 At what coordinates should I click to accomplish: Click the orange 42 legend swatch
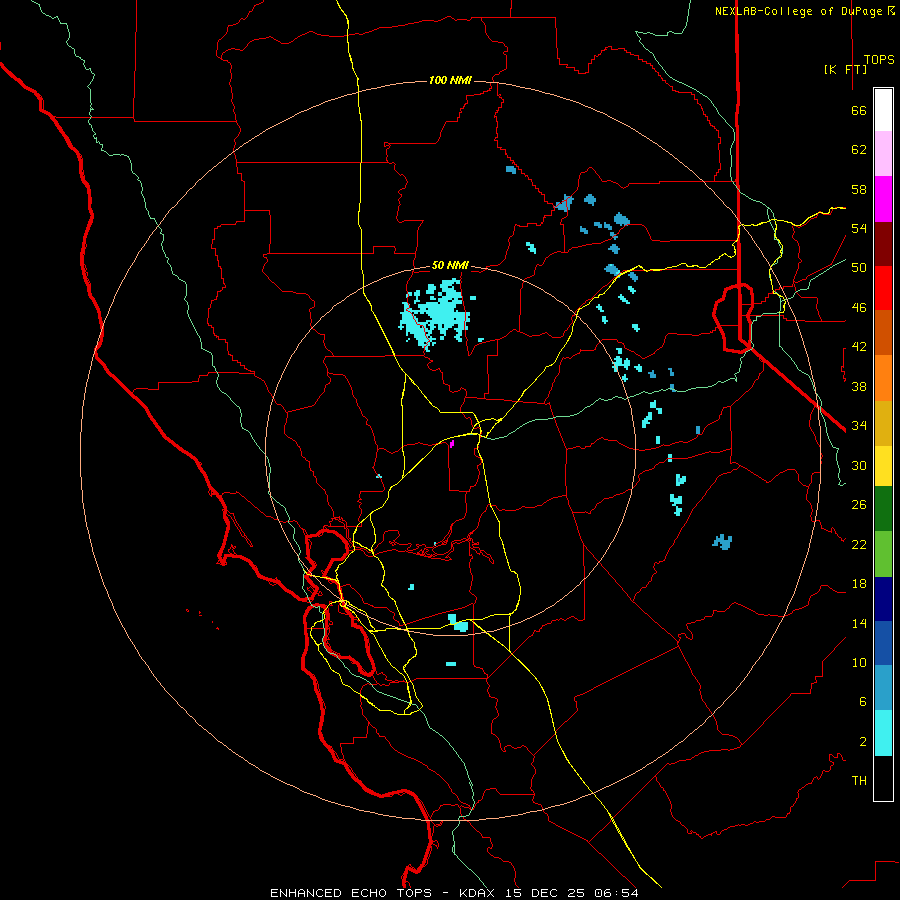click(x=883, y=378)
